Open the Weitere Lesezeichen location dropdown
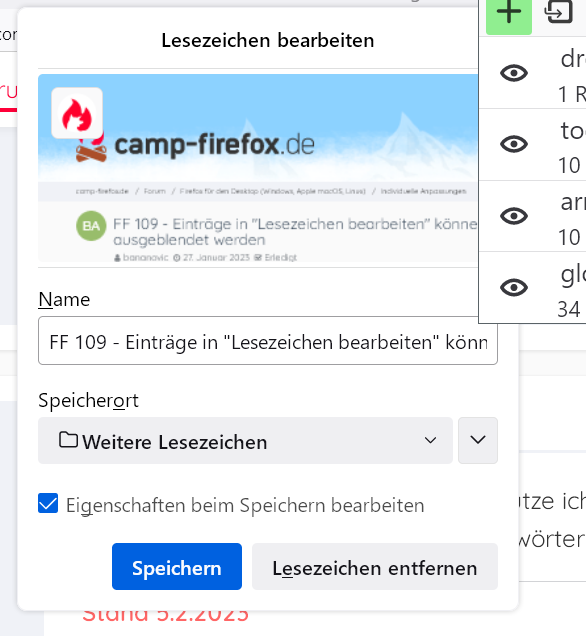 (x=245, y=440)
